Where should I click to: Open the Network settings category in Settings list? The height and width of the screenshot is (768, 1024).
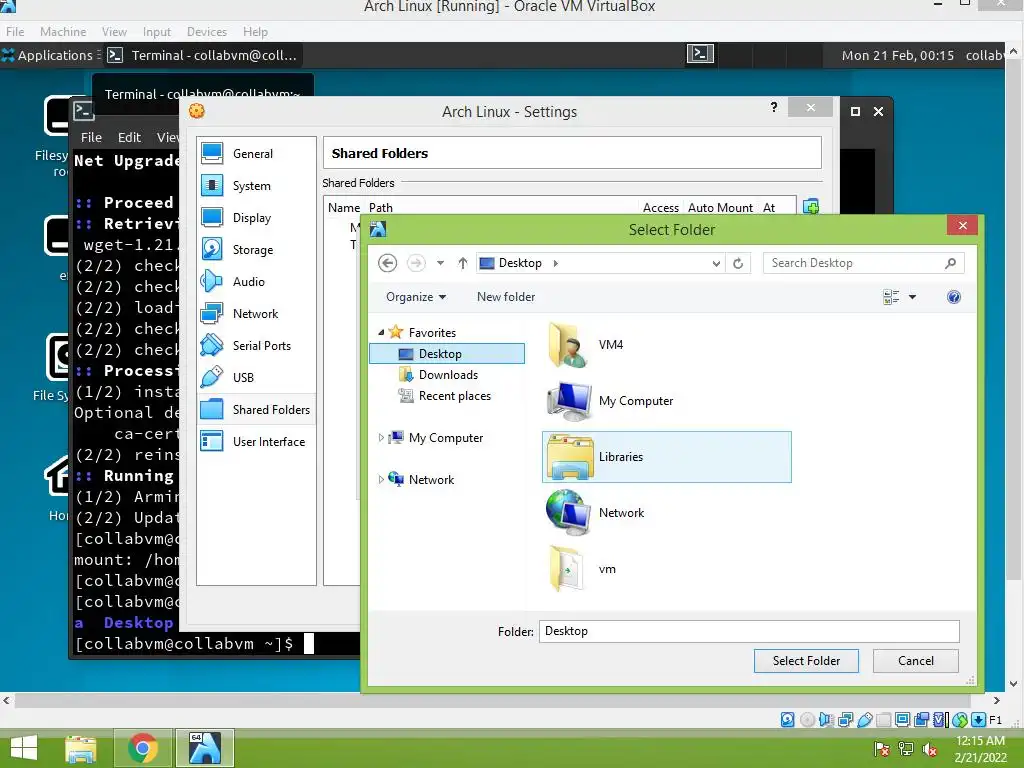256,313
